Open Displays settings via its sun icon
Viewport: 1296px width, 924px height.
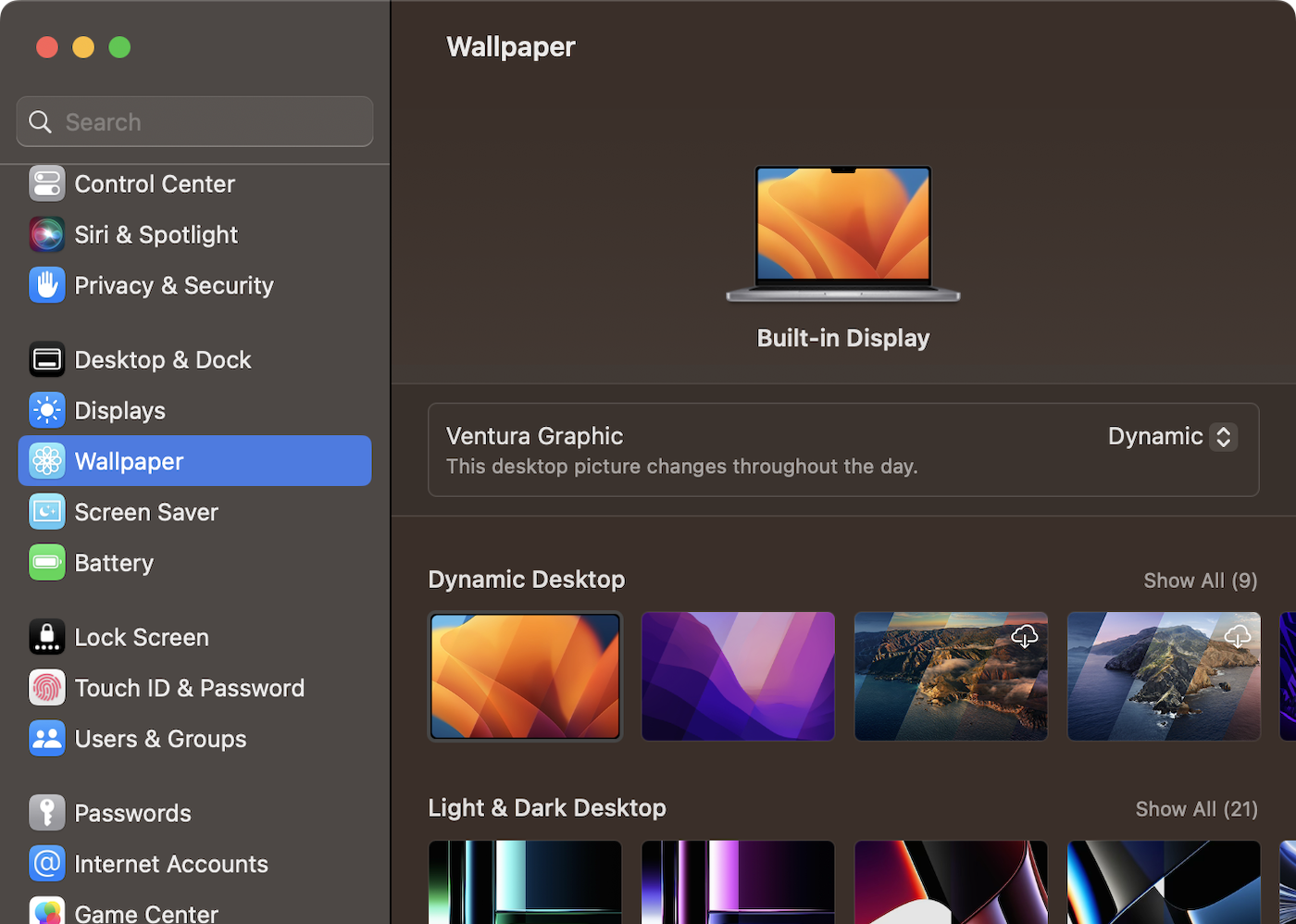coord(46,410)
